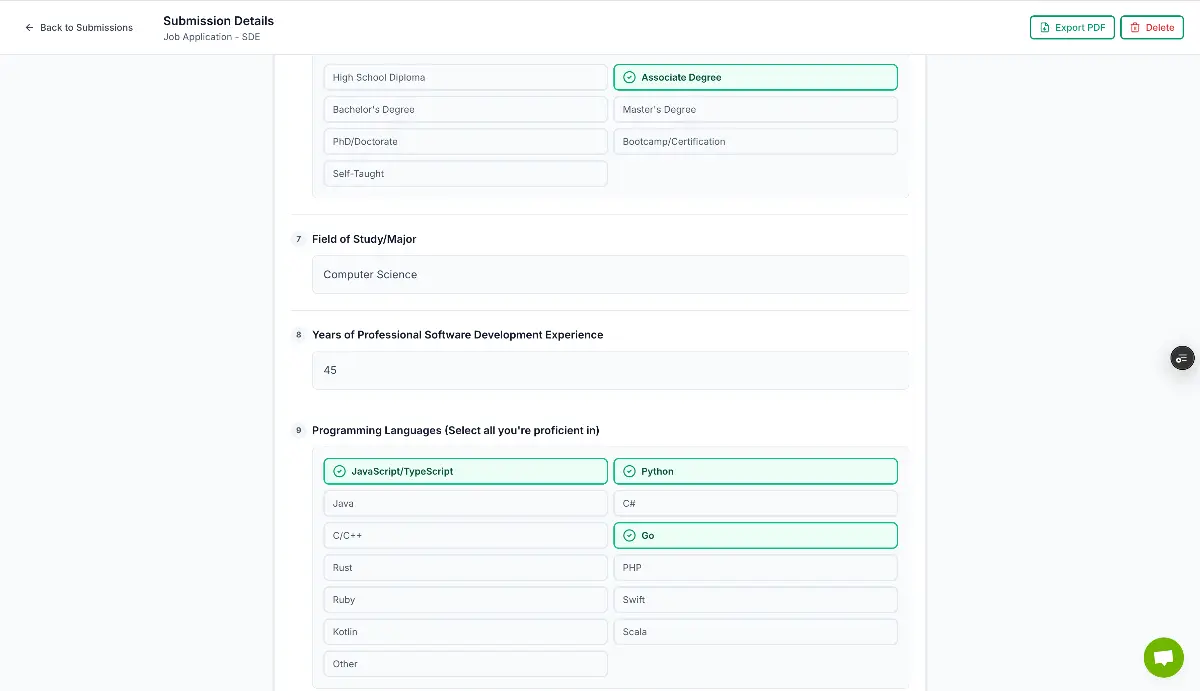Click the document icon inside Export PDF button

pyautogui.click(x=1043, y=27)
